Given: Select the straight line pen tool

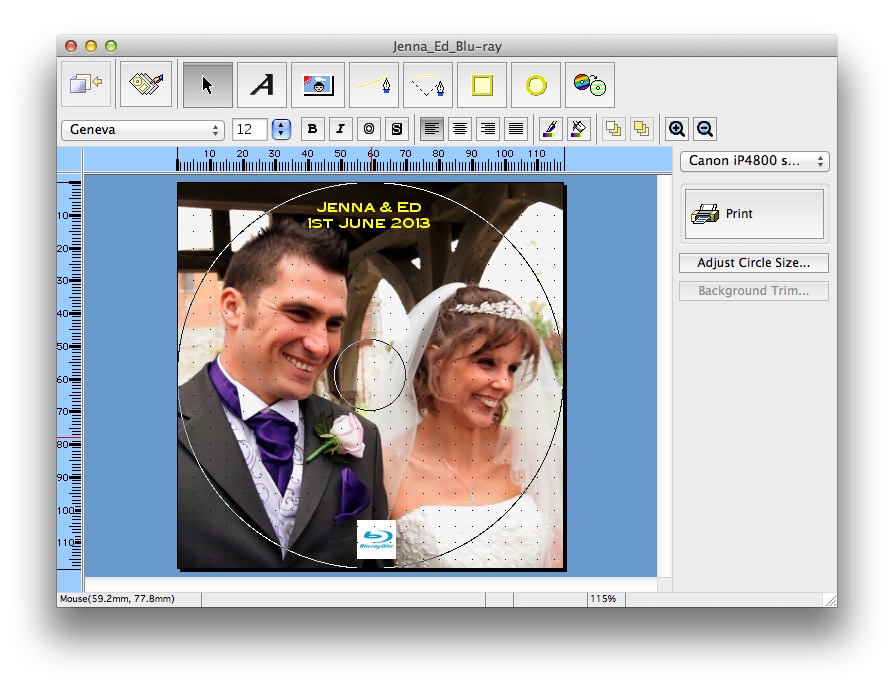Looking at the screenshot, I should click(x=374, y=86).
